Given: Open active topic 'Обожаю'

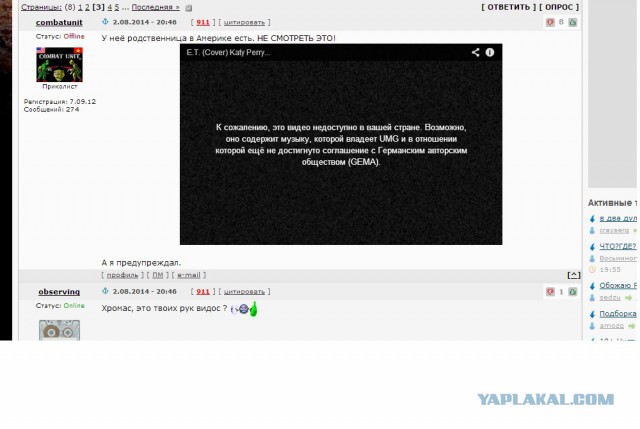Looking at the screenshot, I should [x=618, y=286].
